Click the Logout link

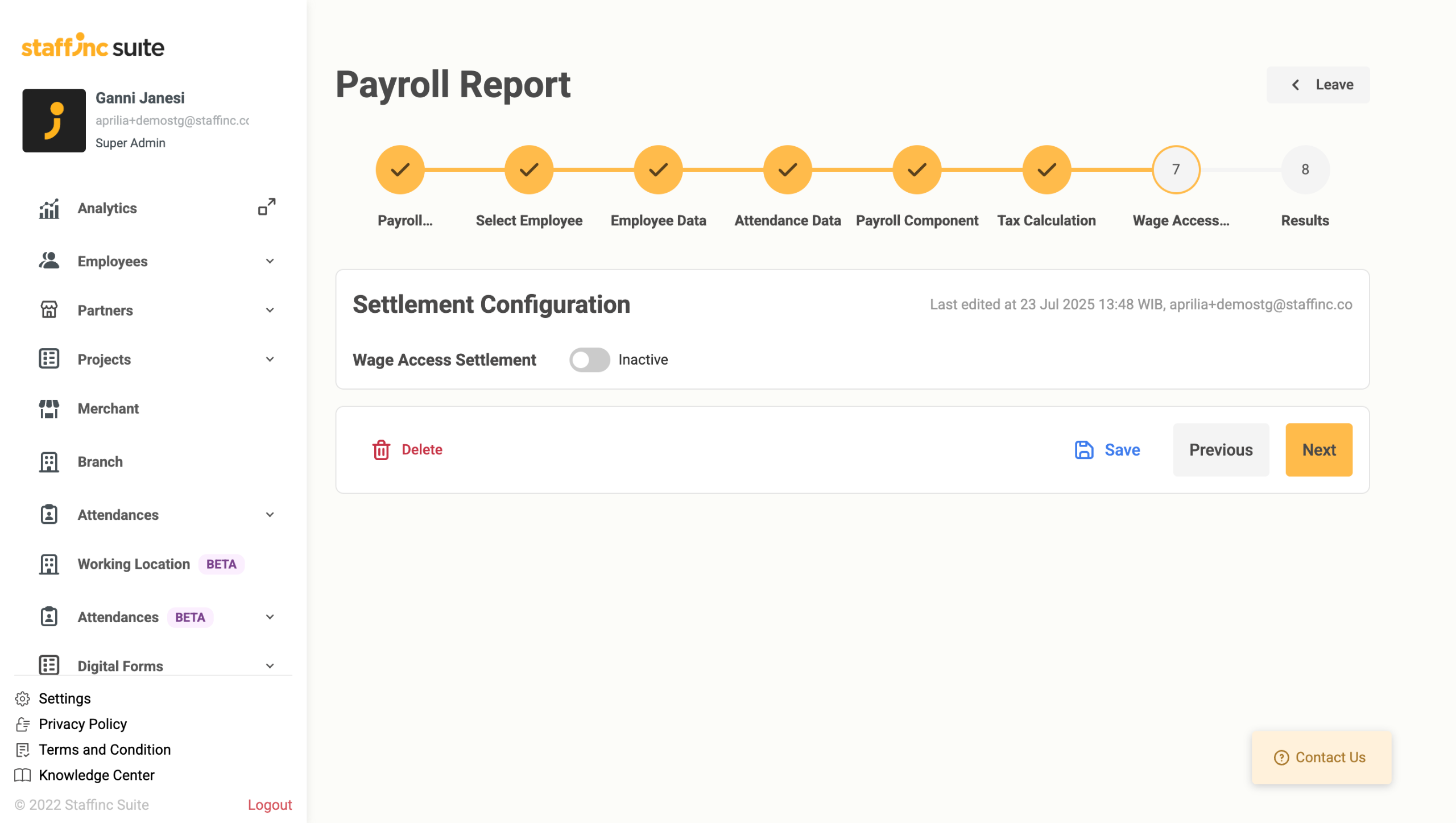click(x=270, y=805)
